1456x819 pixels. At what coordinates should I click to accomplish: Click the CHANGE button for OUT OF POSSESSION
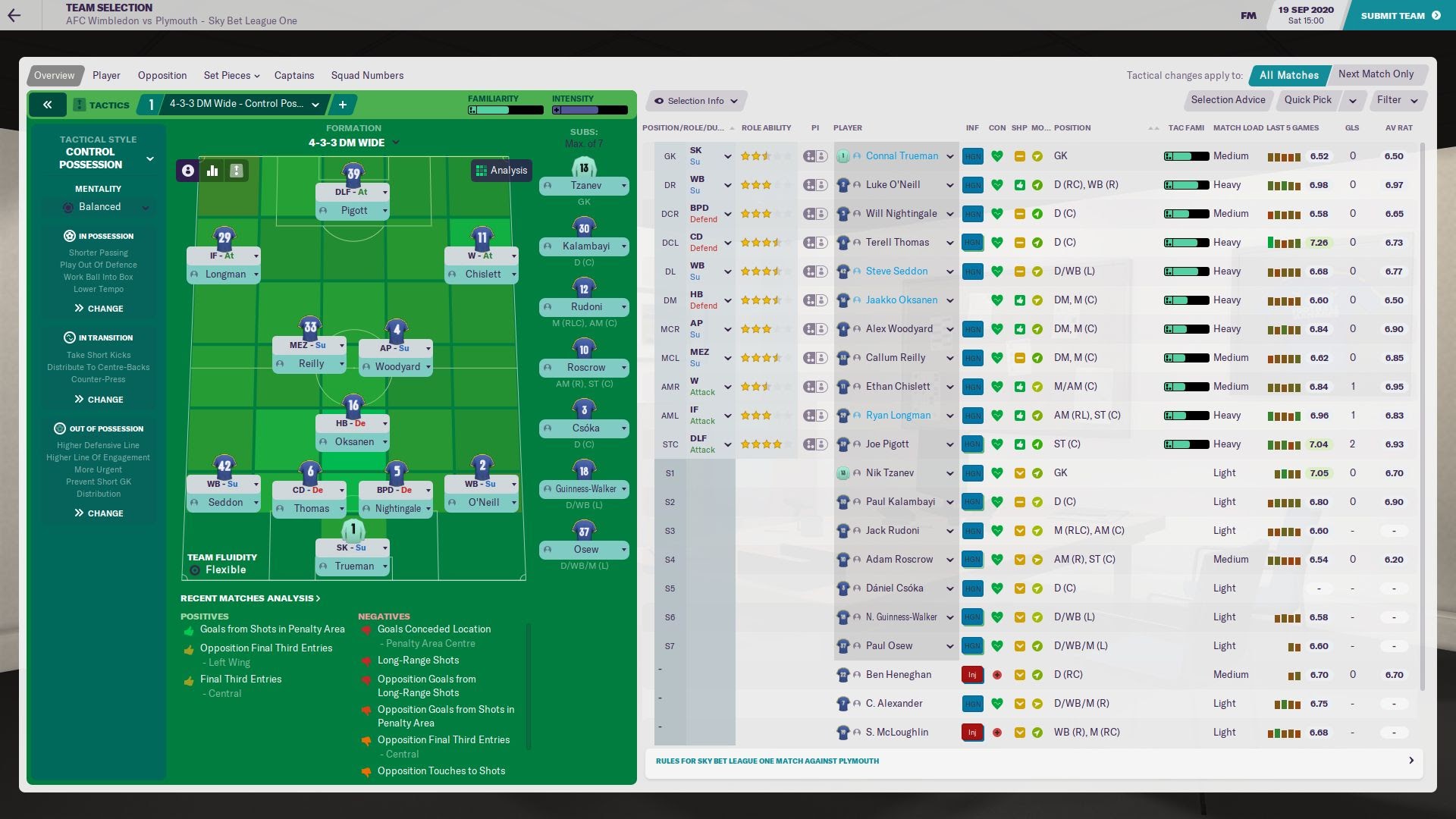click(x=99, y=513)
